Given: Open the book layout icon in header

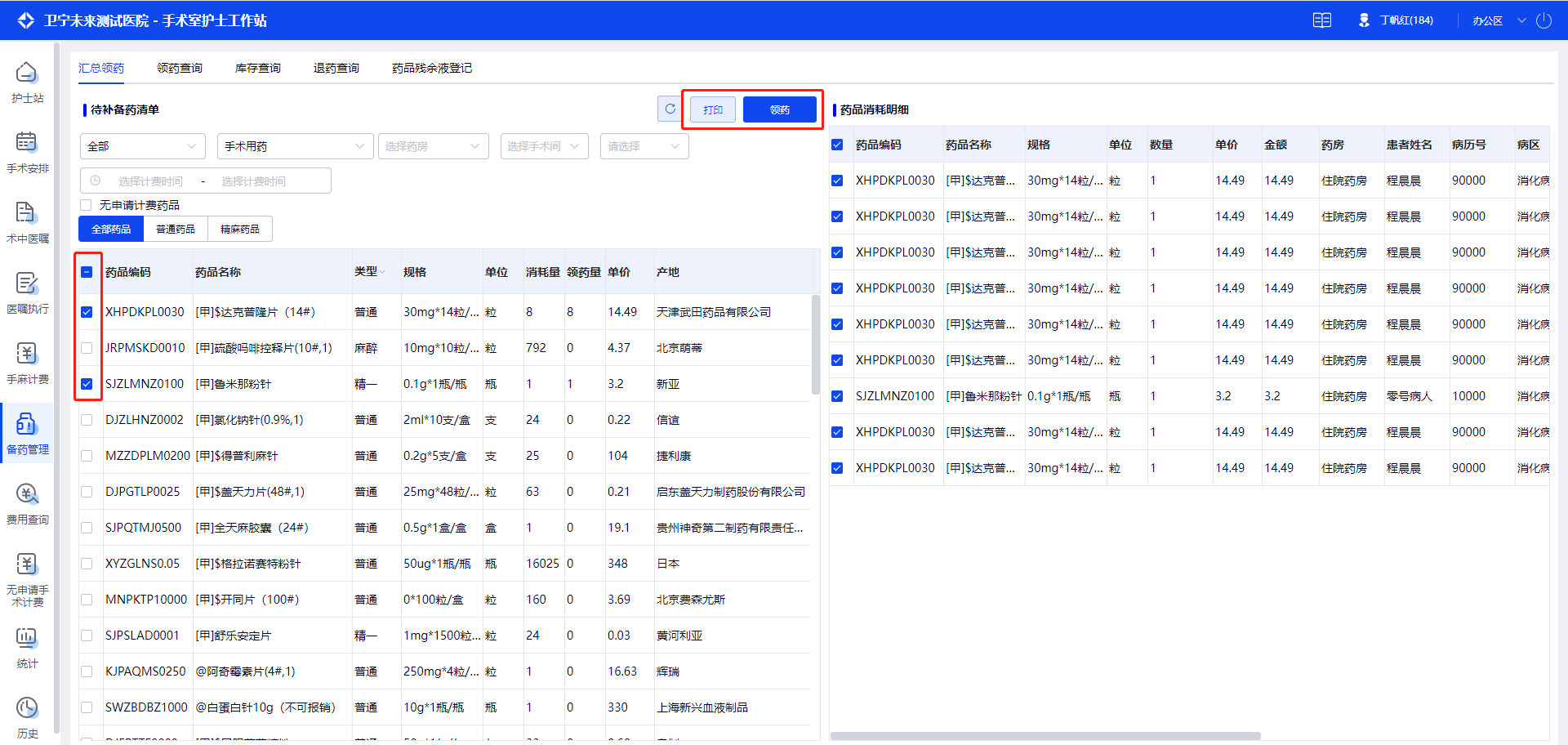Looking at the screenshot, I should click(1321, 20).
